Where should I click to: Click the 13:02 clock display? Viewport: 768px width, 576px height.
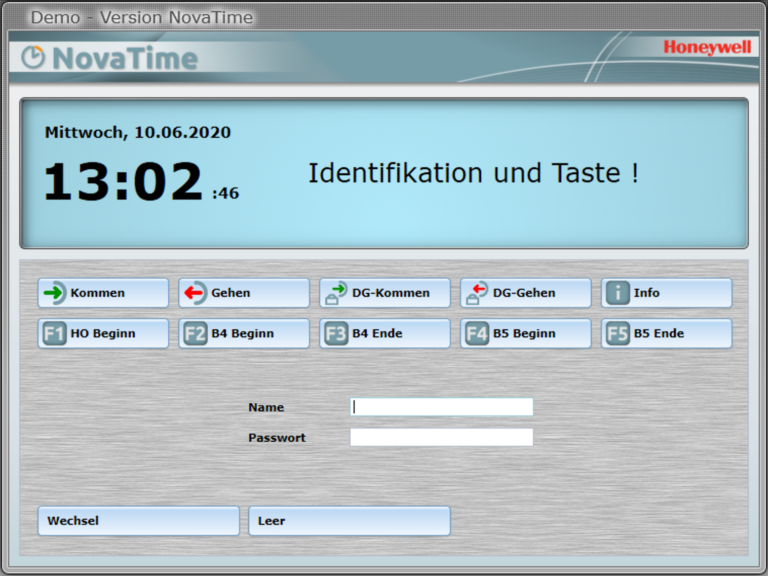coord(123,182)
